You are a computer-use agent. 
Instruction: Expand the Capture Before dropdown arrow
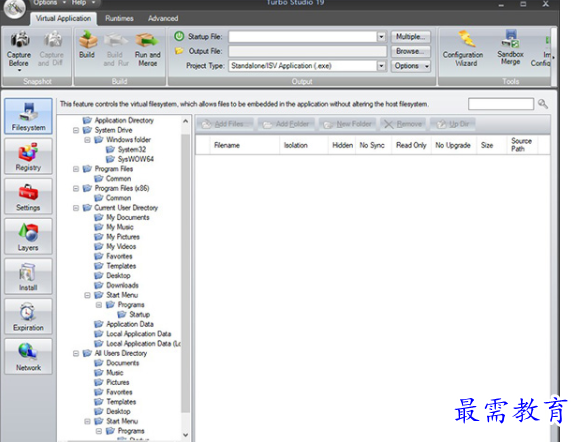pyautogui.click(x=19, y=70)
